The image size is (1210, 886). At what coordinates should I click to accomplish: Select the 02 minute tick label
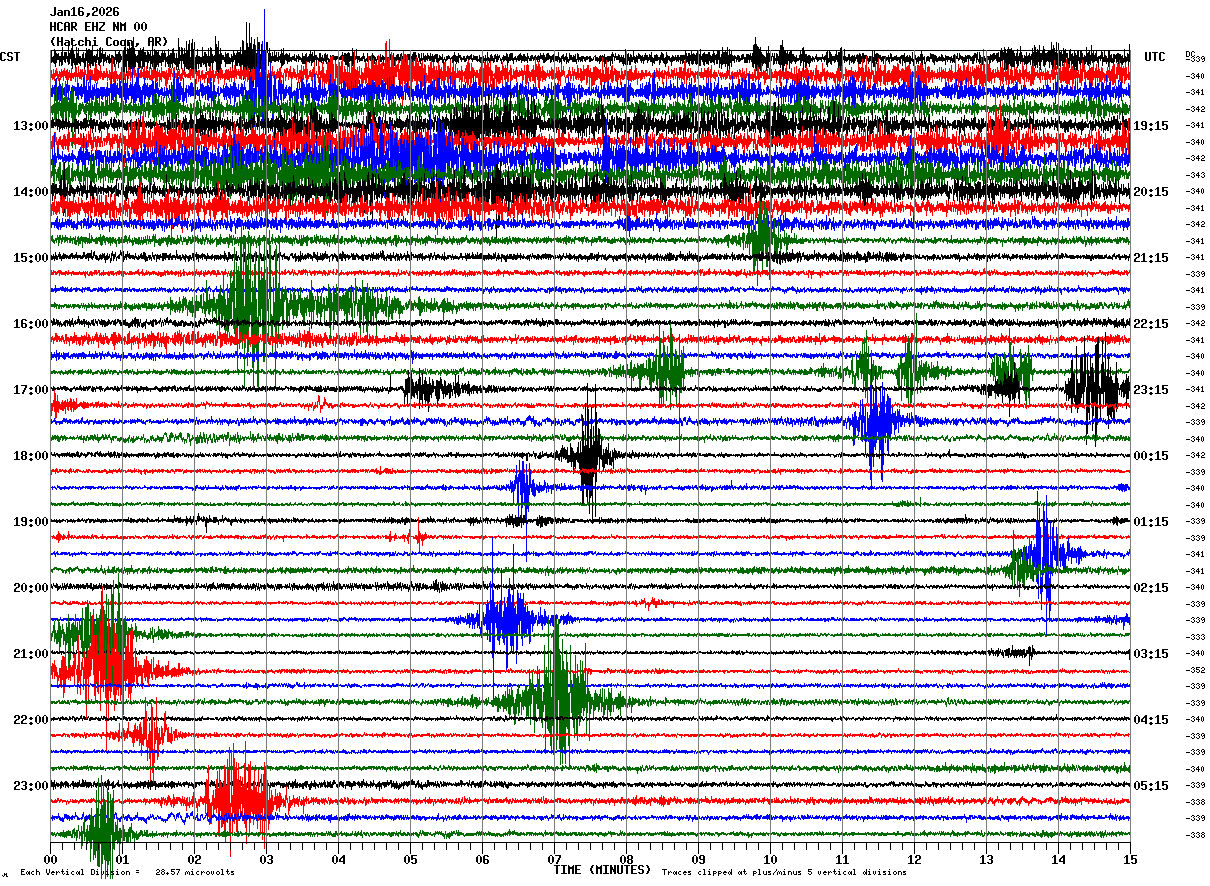coord(194,860)
